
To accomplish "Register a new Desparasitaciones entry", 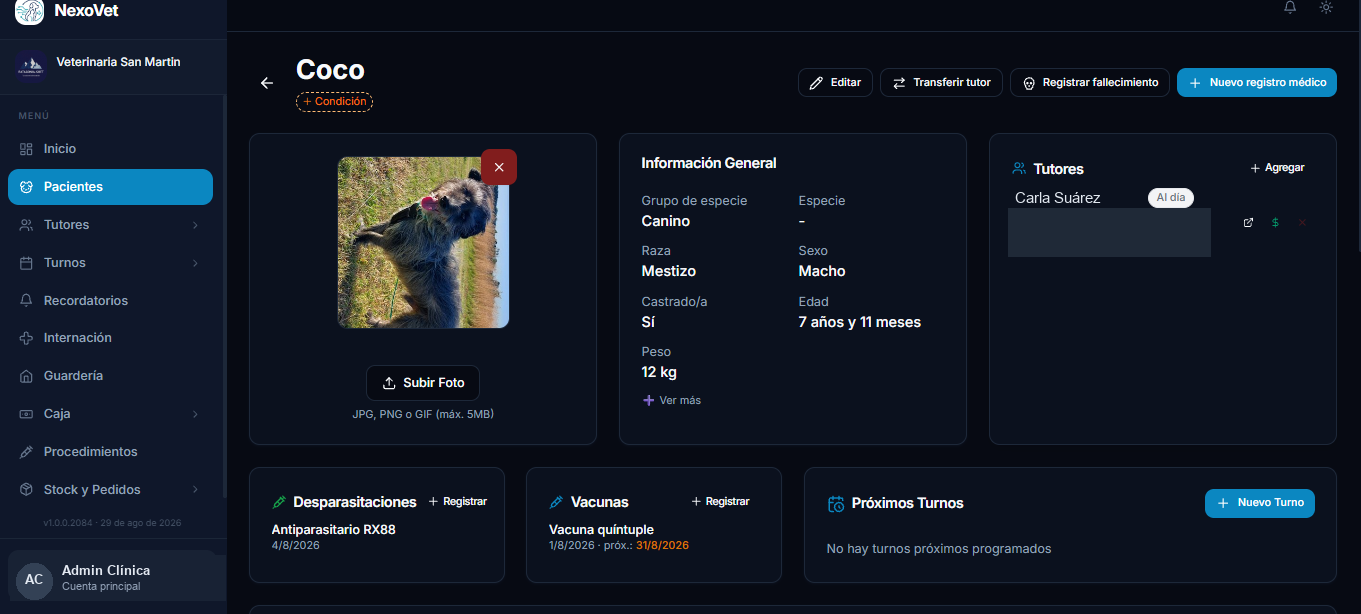I will (458, 502).
